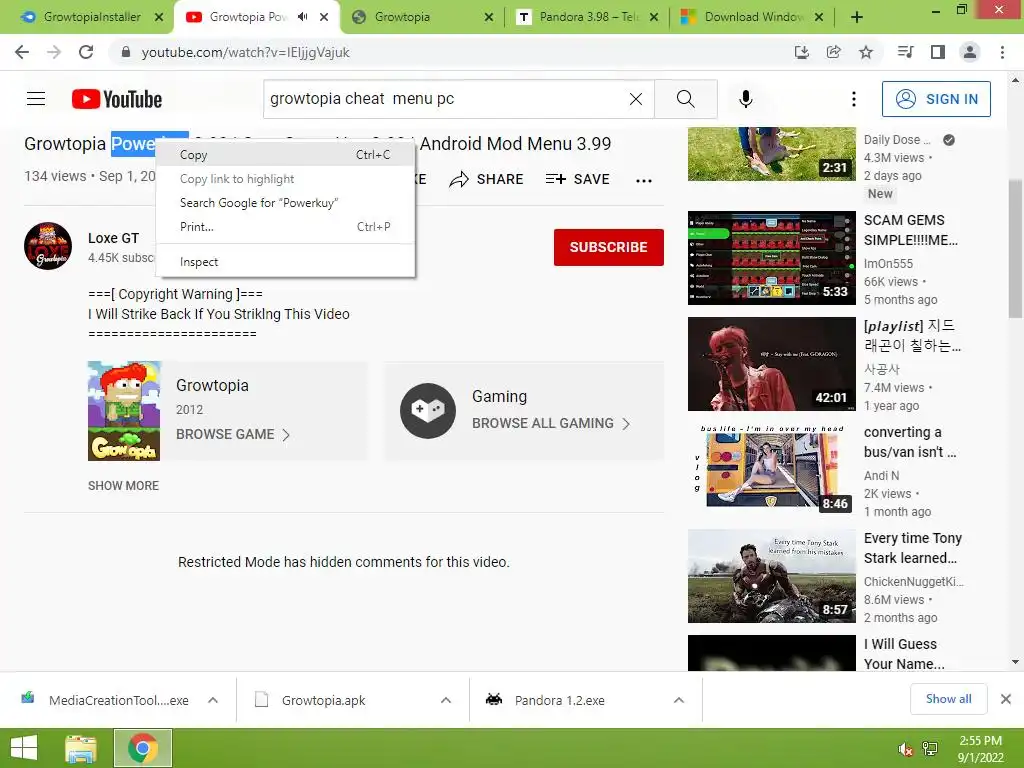Click the install app icon in address bar
Screen dimensions: 1024x768
tap(801, 52)
